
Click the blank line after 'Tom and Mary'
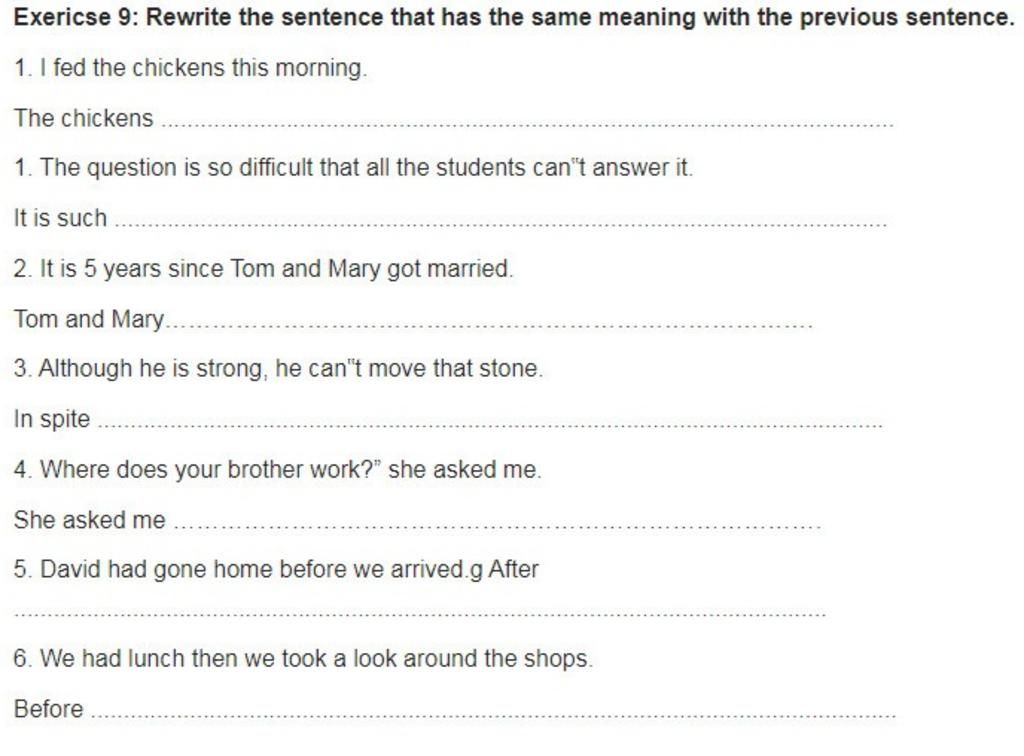489,323
